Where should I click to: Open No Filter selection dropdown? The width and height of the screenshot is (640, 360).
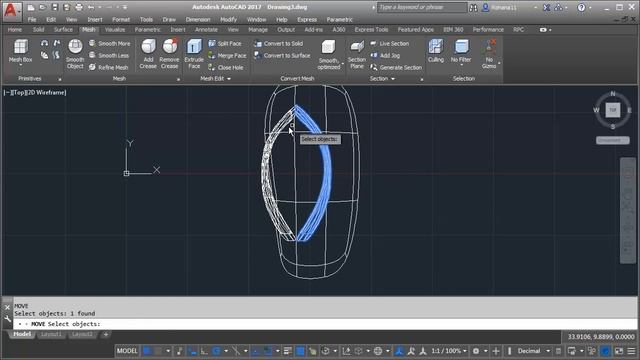[x=461, y=52]
